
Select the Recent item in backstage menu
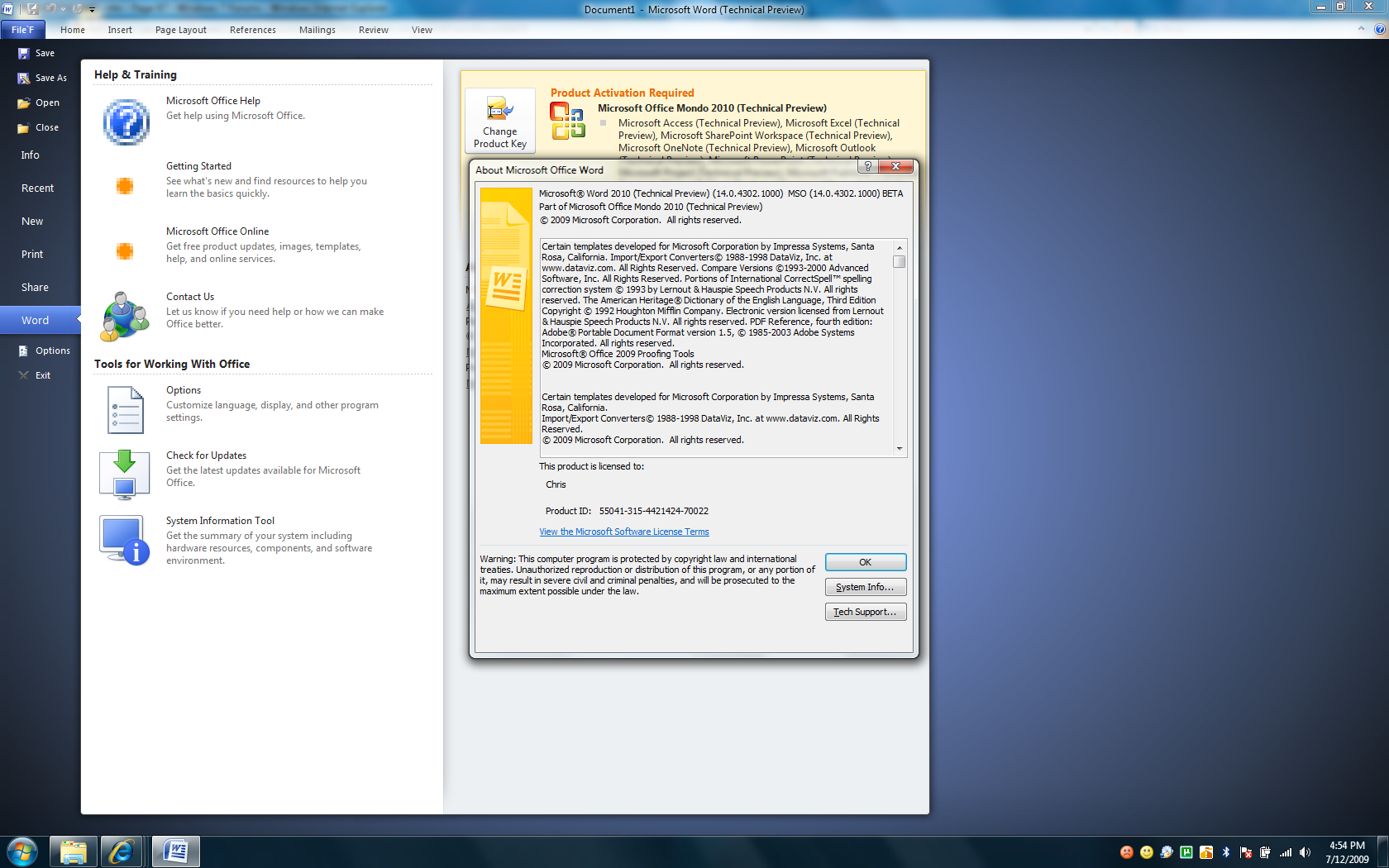point(37,188)
